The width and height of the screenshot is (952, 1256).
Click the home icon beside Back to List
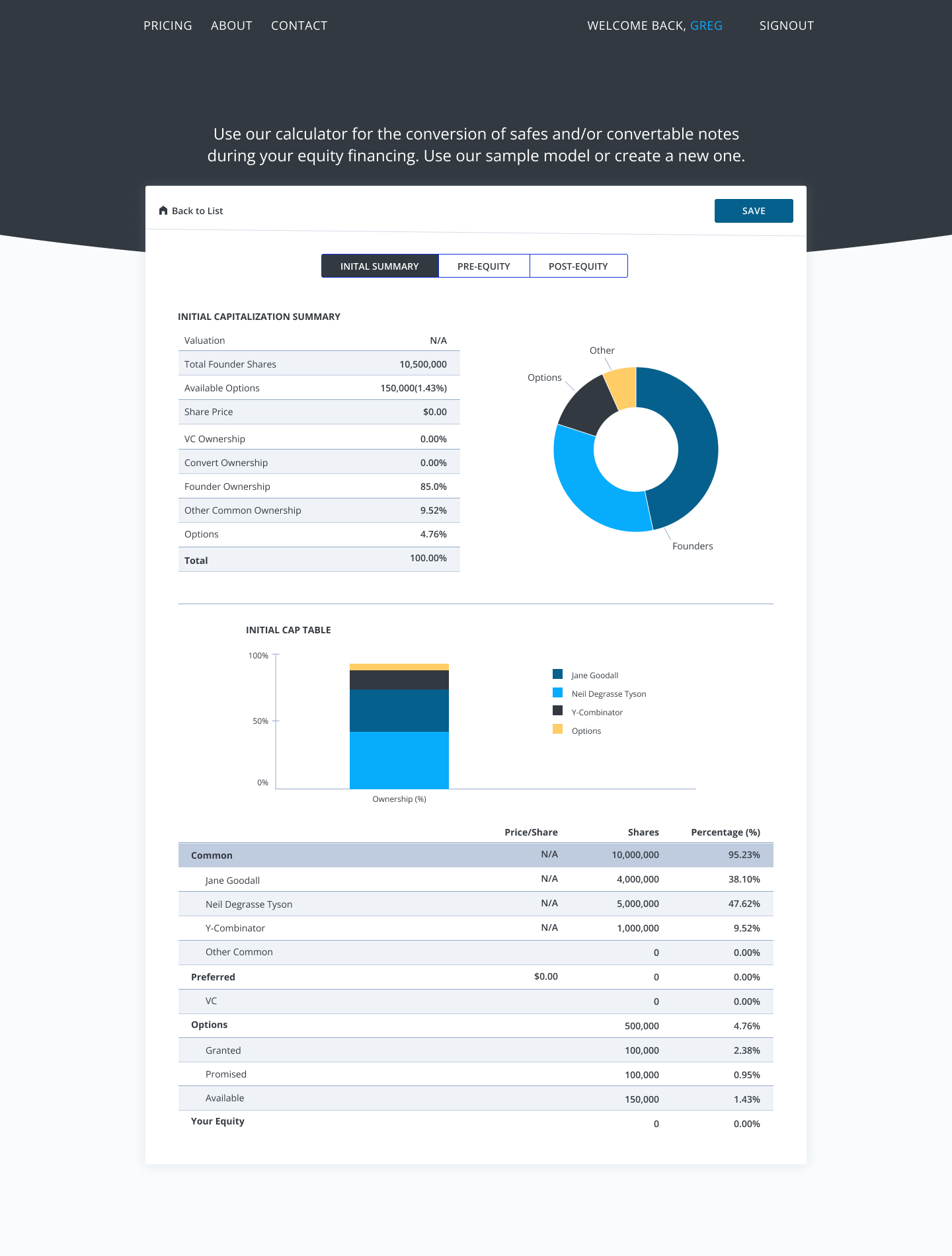click(x=163, y=211)
